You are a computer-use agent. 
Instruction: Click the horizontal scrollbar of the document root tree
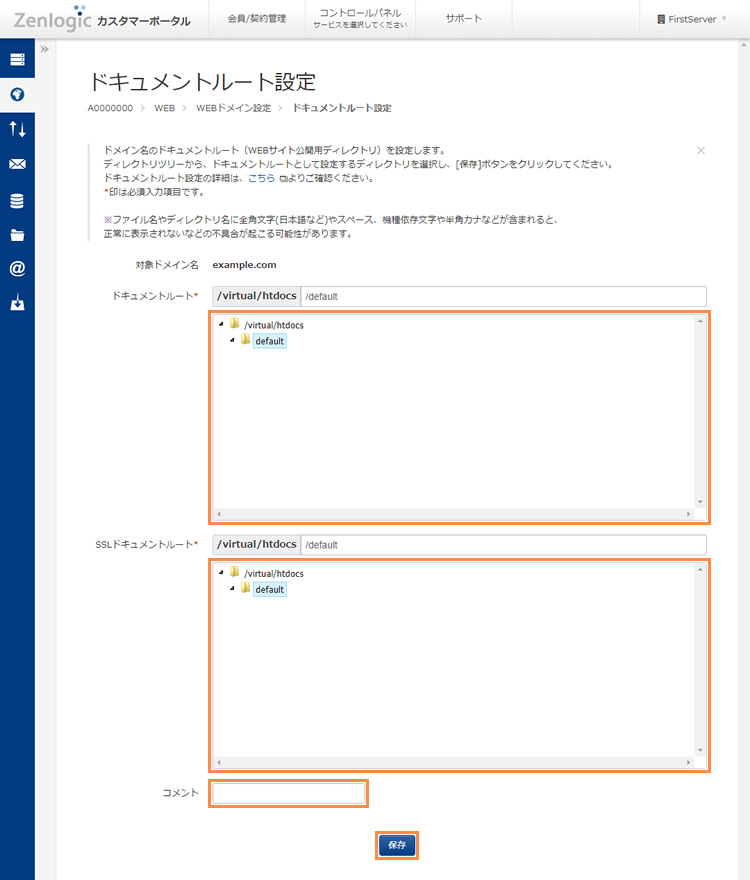453,514
